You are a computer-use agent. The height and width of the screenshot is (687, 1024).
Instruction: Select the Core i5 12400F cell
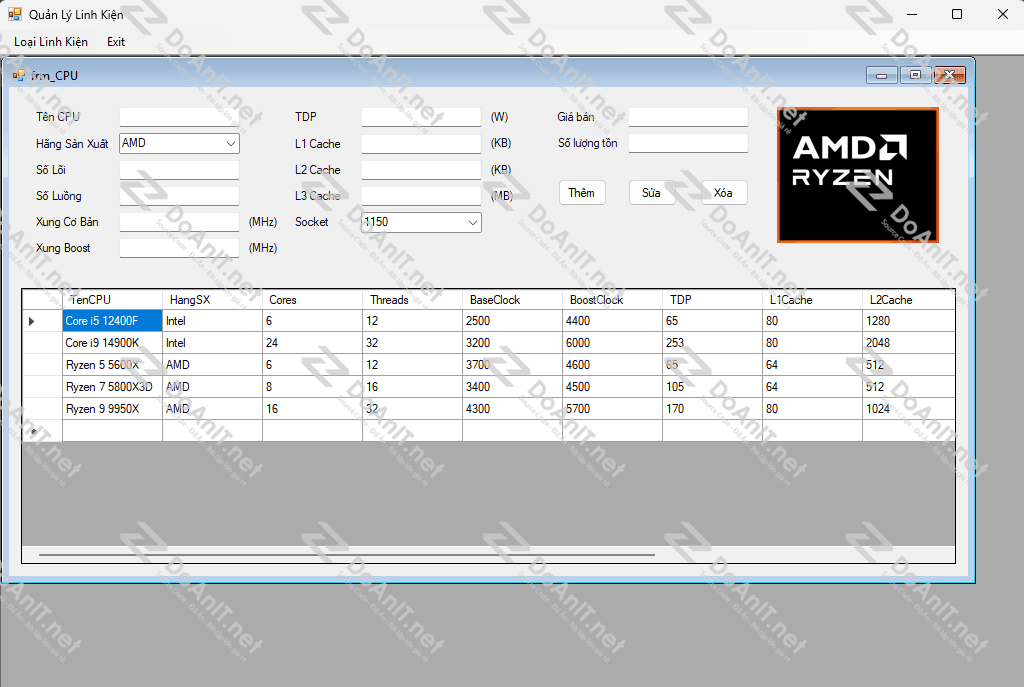pos(112,321)
